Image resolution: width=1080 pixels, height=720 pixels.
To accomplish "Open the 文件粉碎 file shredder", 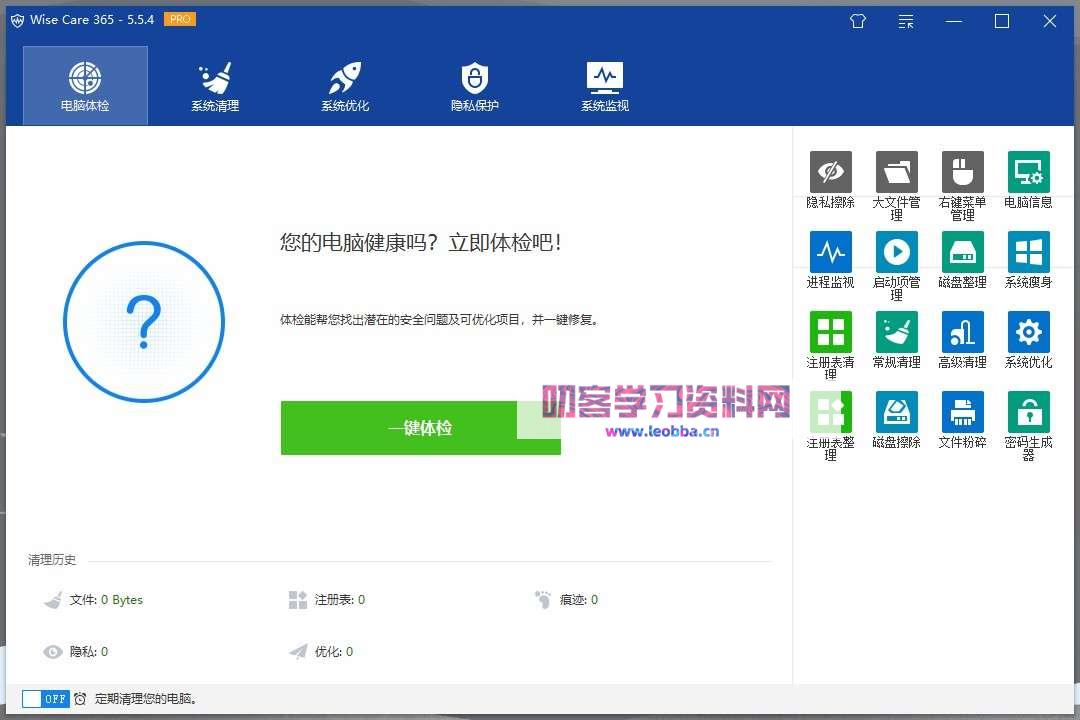I will click(962, 413).
